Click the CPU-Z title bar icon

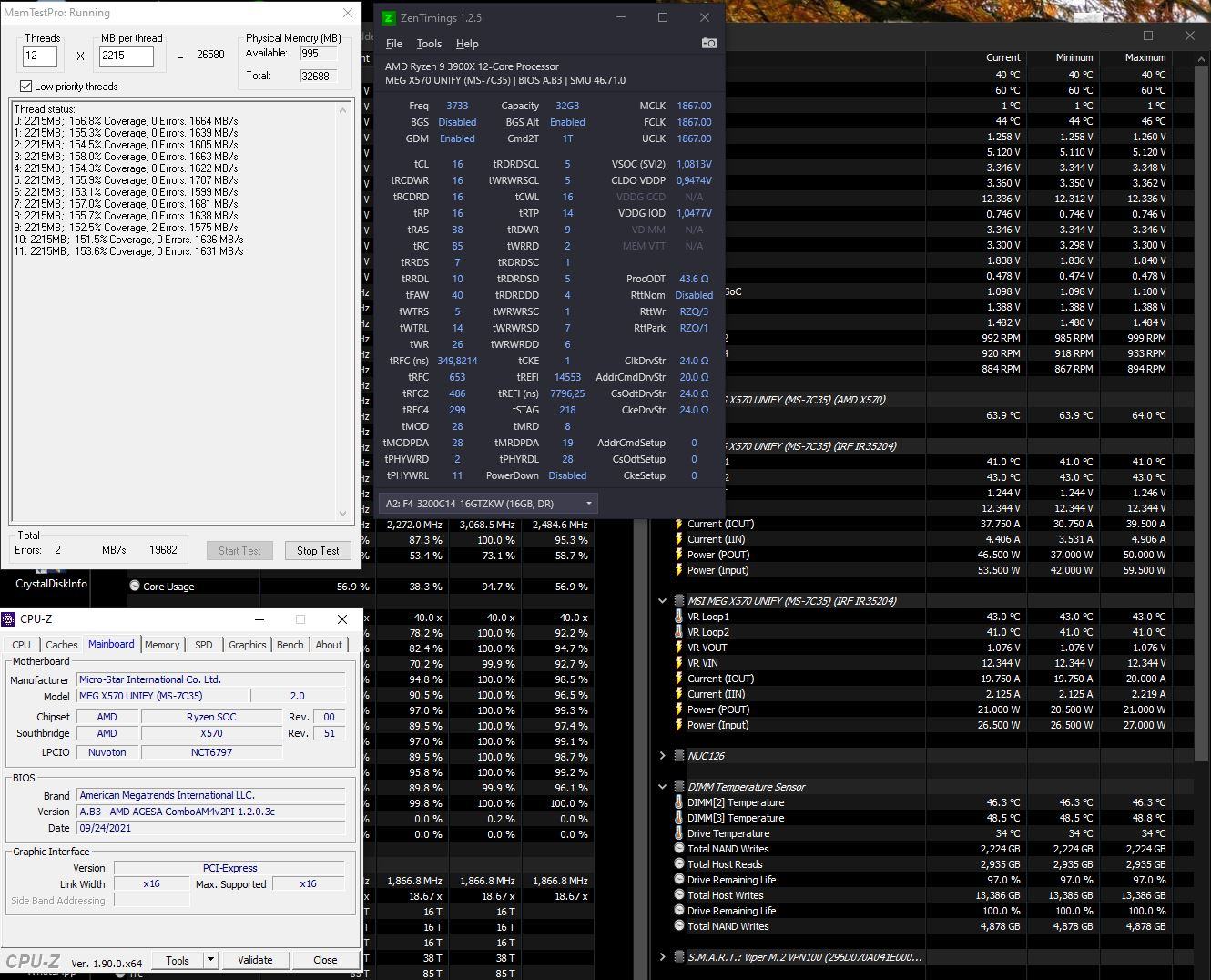[9, 619]
